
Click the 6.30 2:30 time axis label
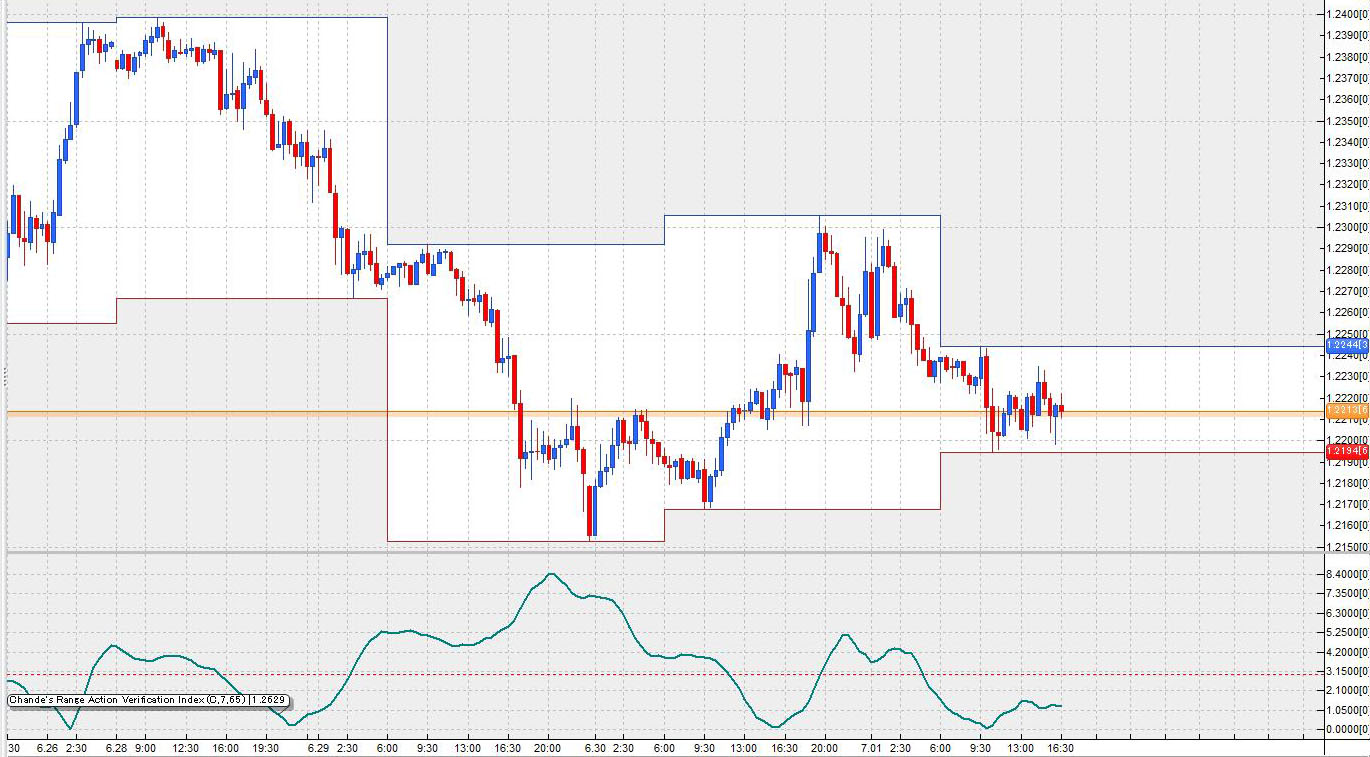coord(608,748)
